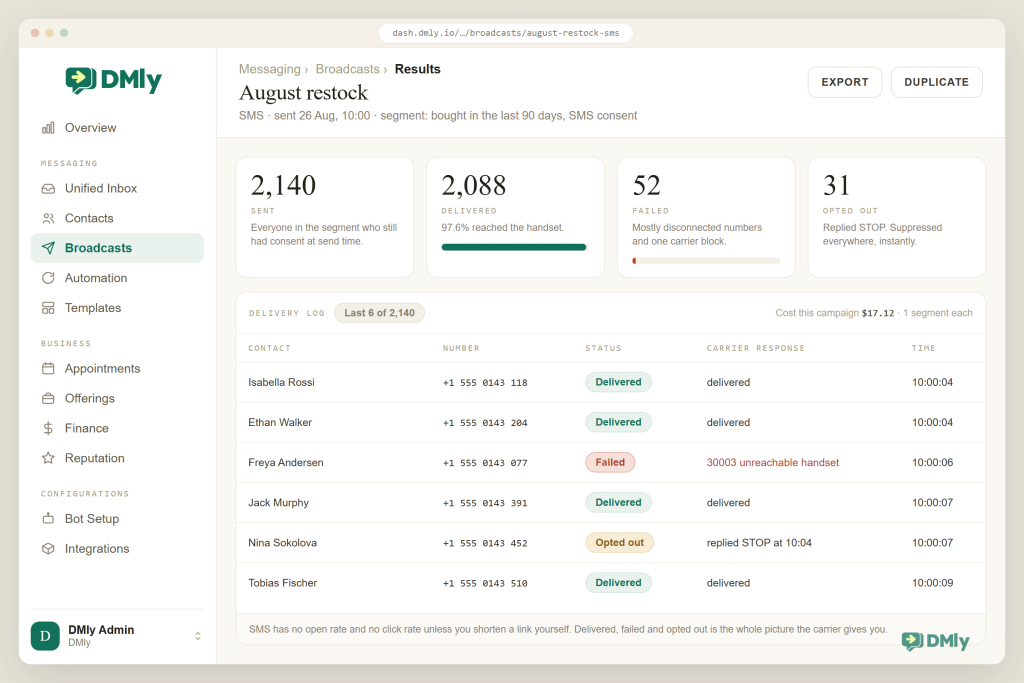Viewport: 1024px width, 683px height.
Task: Click the Finance dollar icon
Action: pos(48,428)
